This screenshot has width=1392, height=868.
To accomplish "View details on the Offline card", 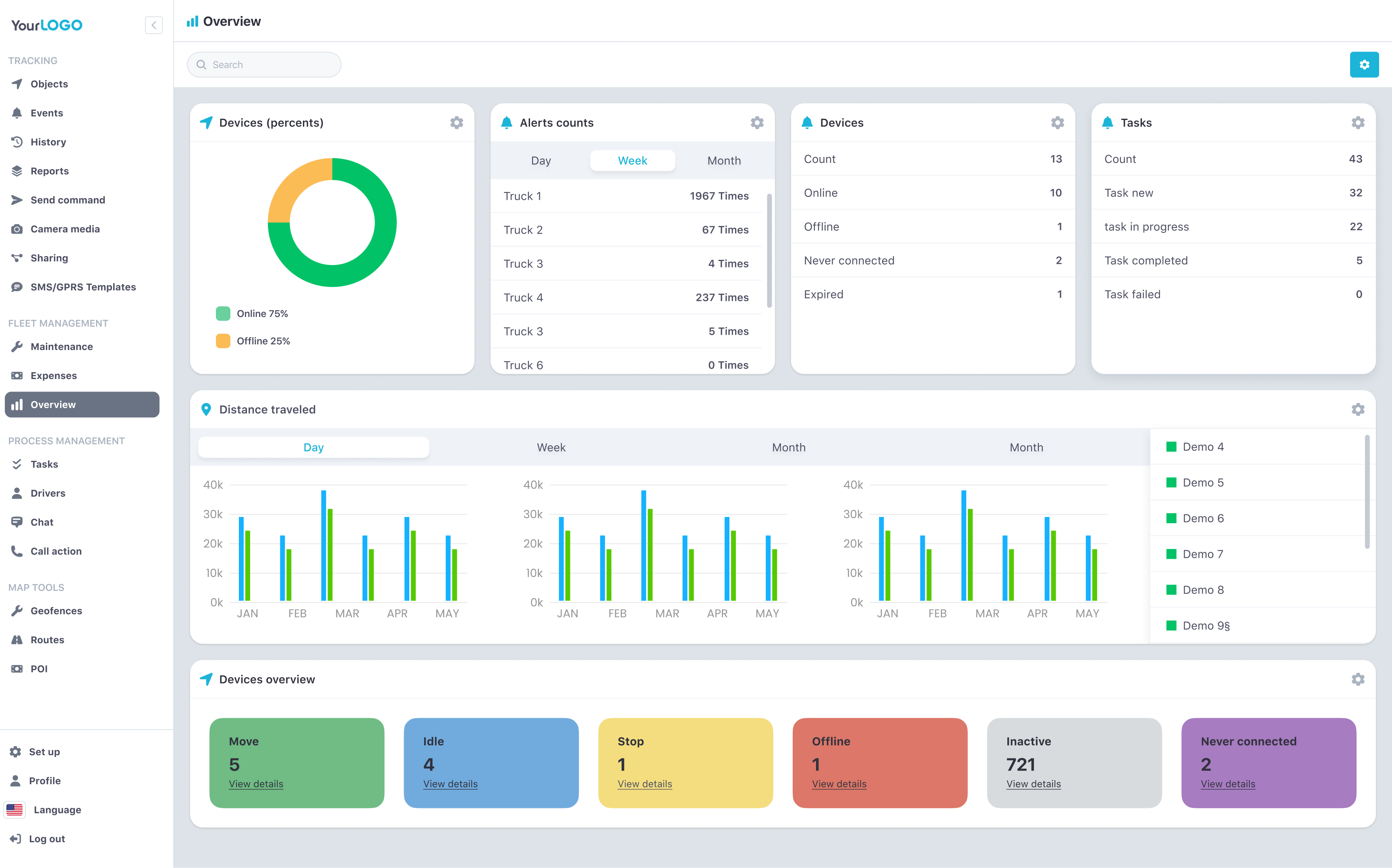I will (x=839, y=783).
